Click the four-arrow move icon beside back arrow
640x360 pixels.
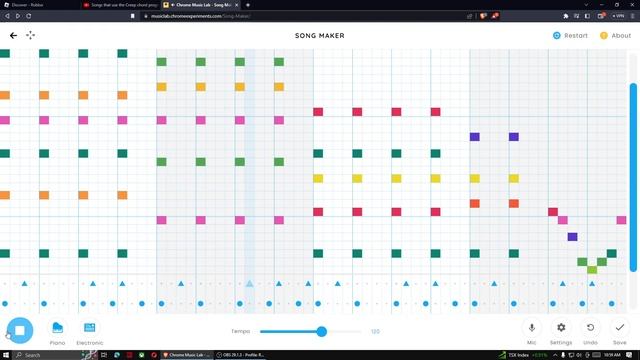31,35
